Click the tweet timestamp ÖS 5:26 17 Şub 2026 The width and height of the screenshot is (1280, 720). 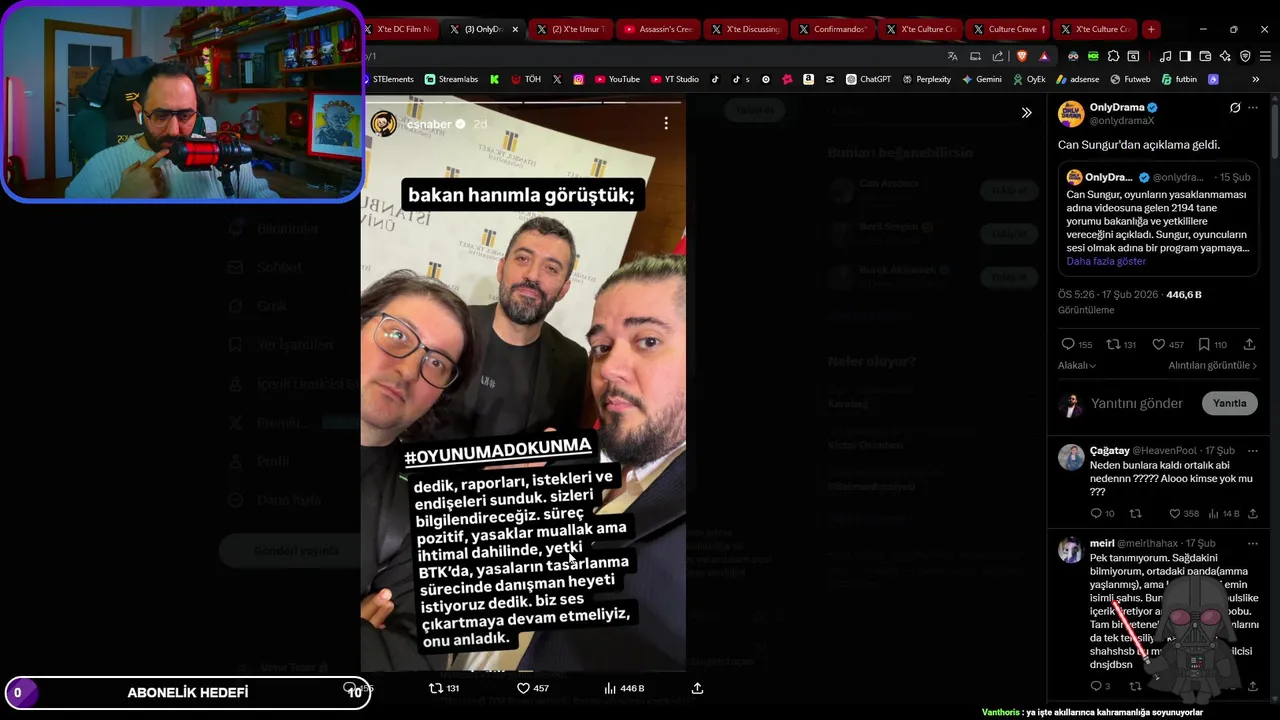point(1109,294)
